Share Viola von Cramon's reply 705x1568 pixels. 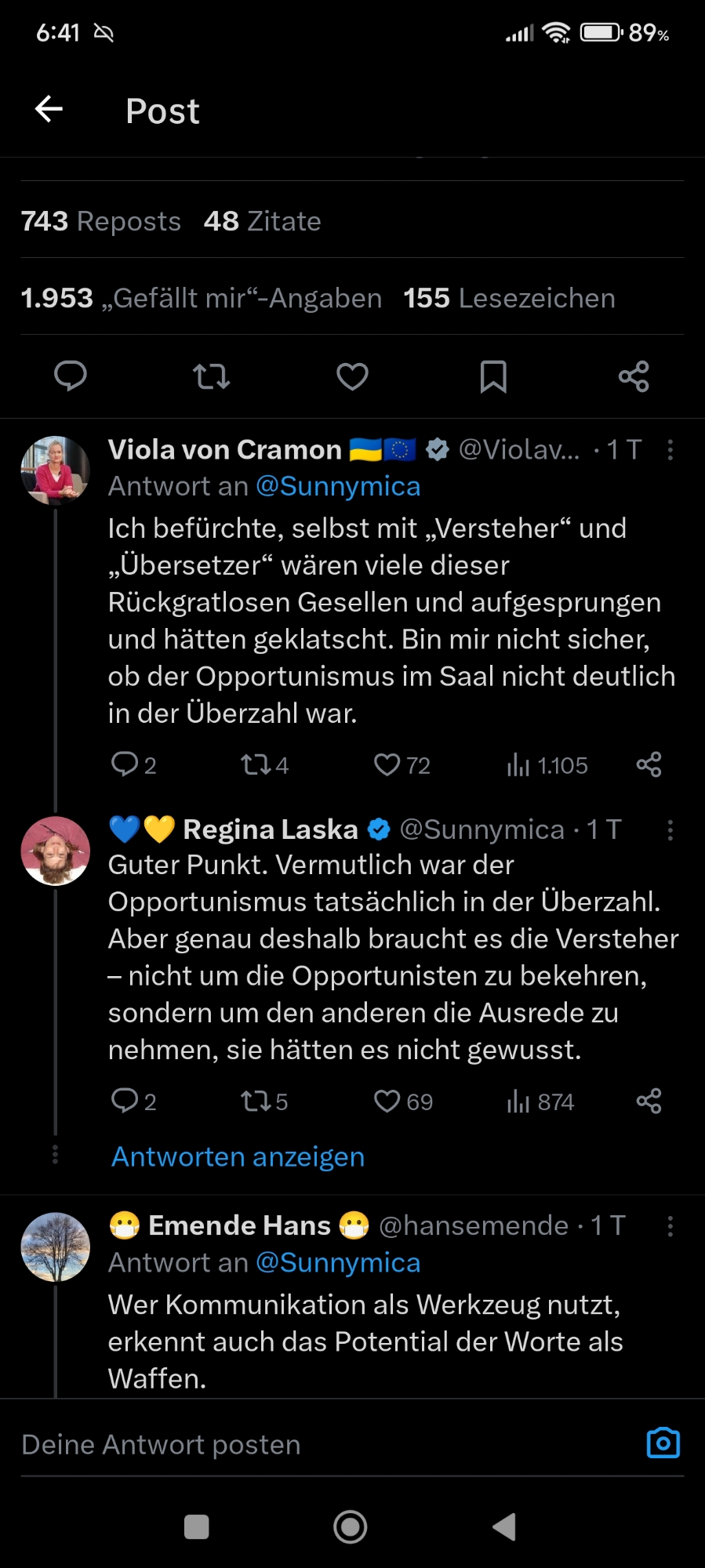point(649,764)
